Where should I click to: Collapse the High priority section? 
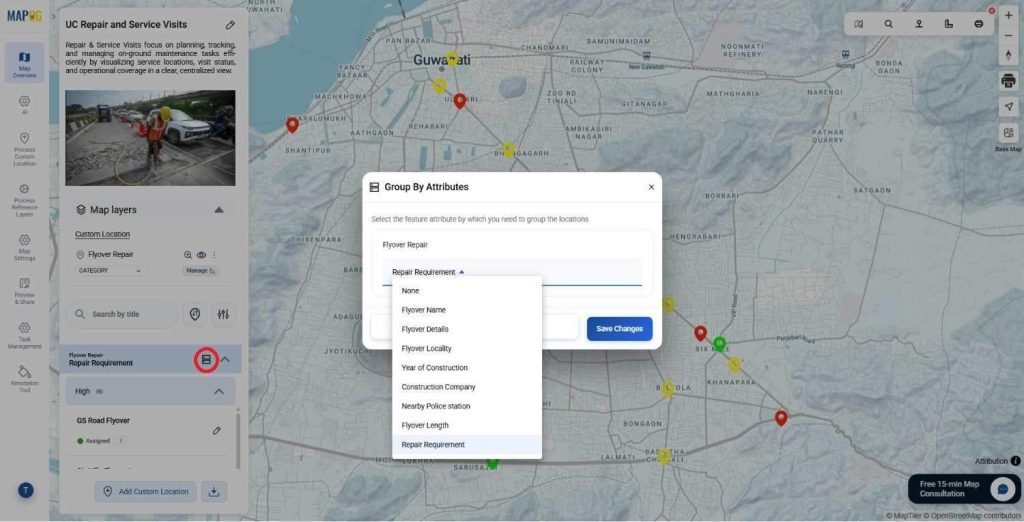click(x=219, y=391)
